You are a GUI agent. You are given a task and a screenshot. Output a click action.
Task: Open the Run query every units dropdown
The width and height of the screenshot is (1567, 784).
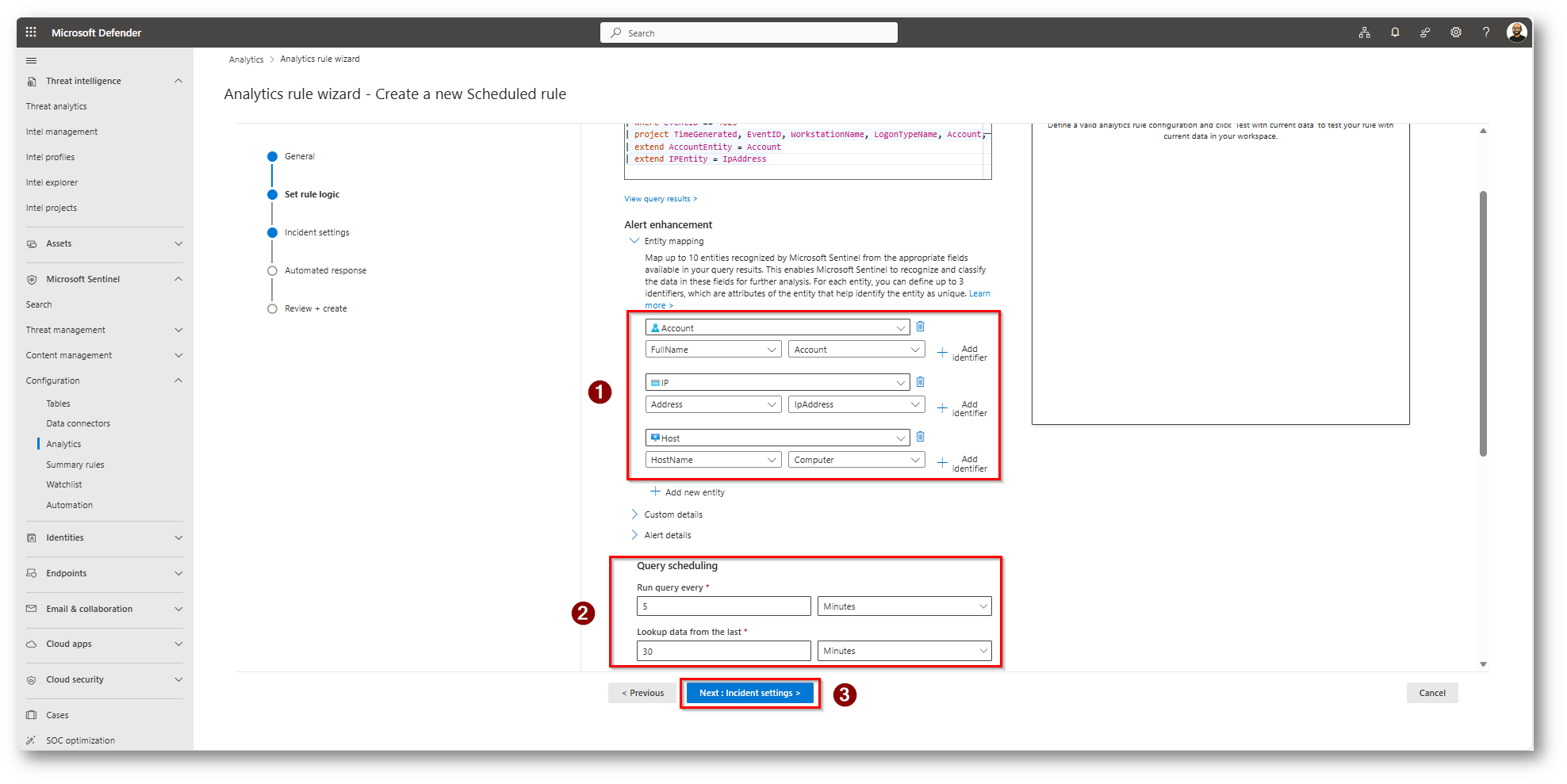[903, 606]
